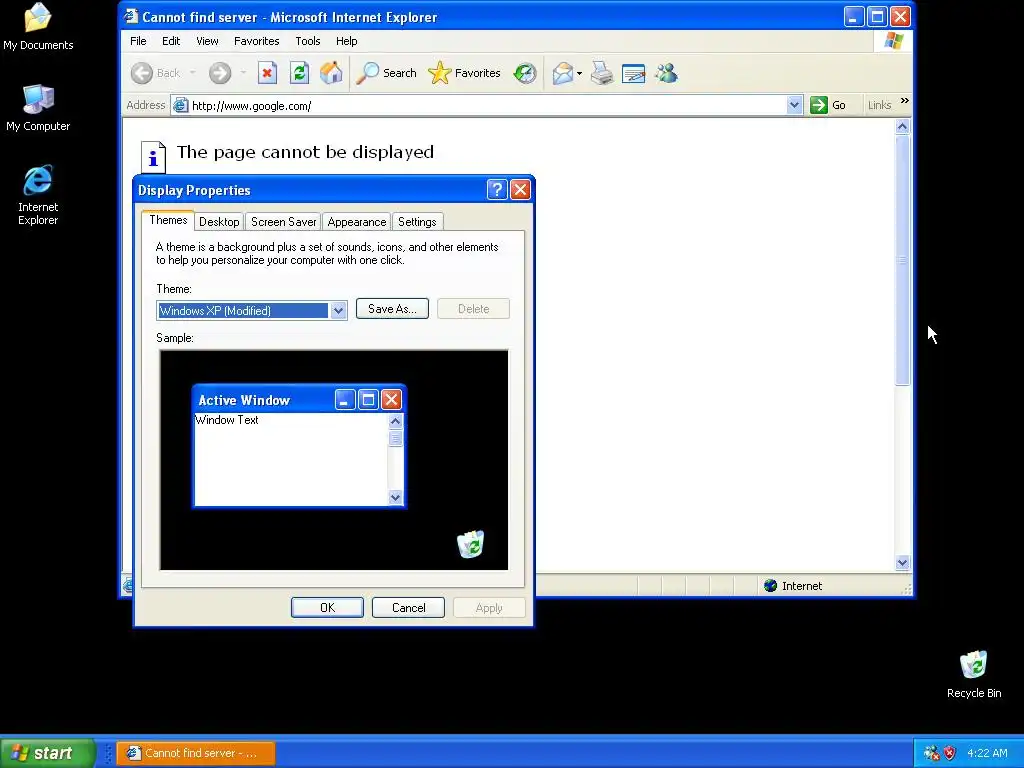Open the View menu
1024x768 pixels.
coord(207,40)
